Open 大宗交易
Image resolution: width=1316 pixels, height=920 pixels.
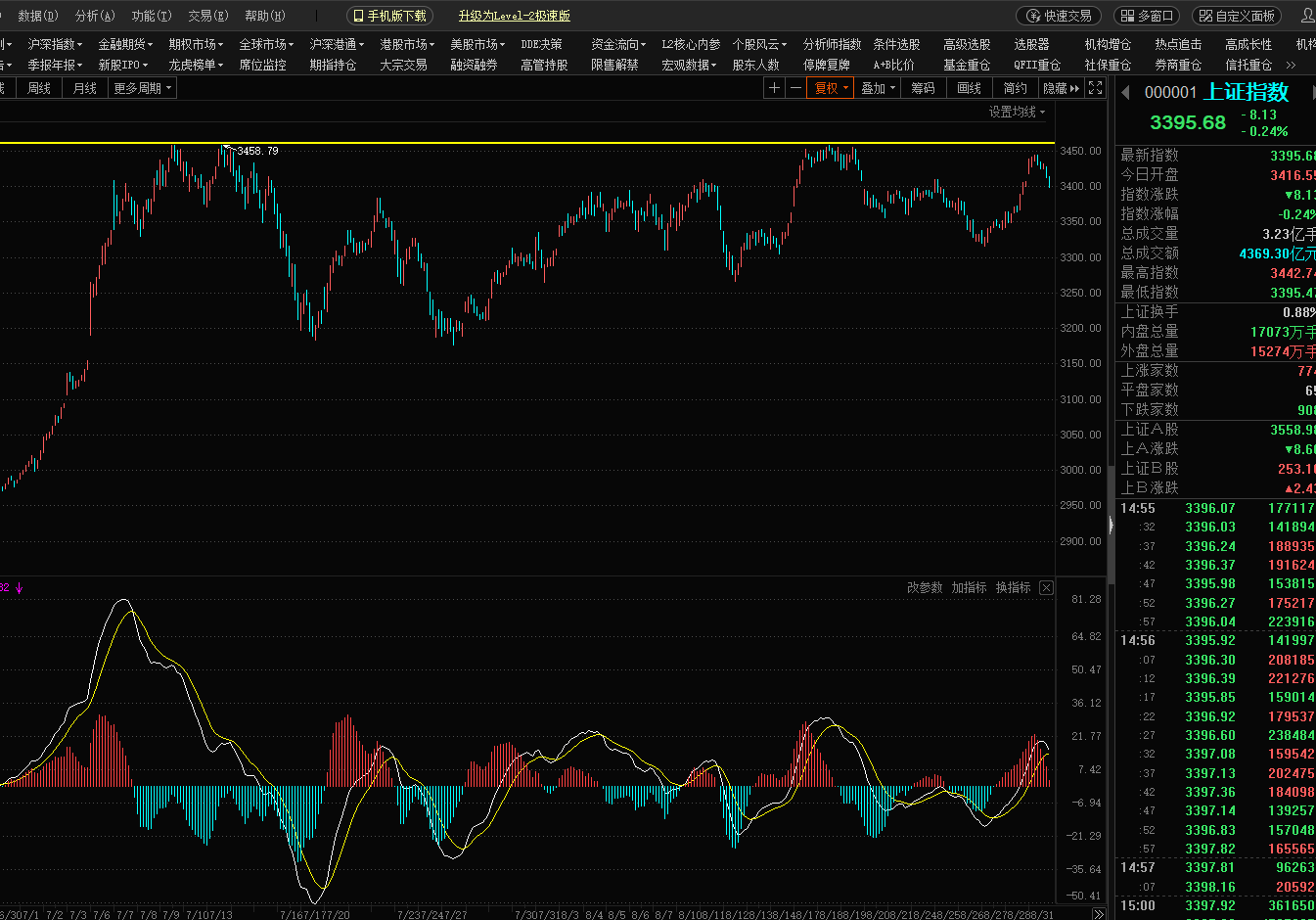pos(403,65)
